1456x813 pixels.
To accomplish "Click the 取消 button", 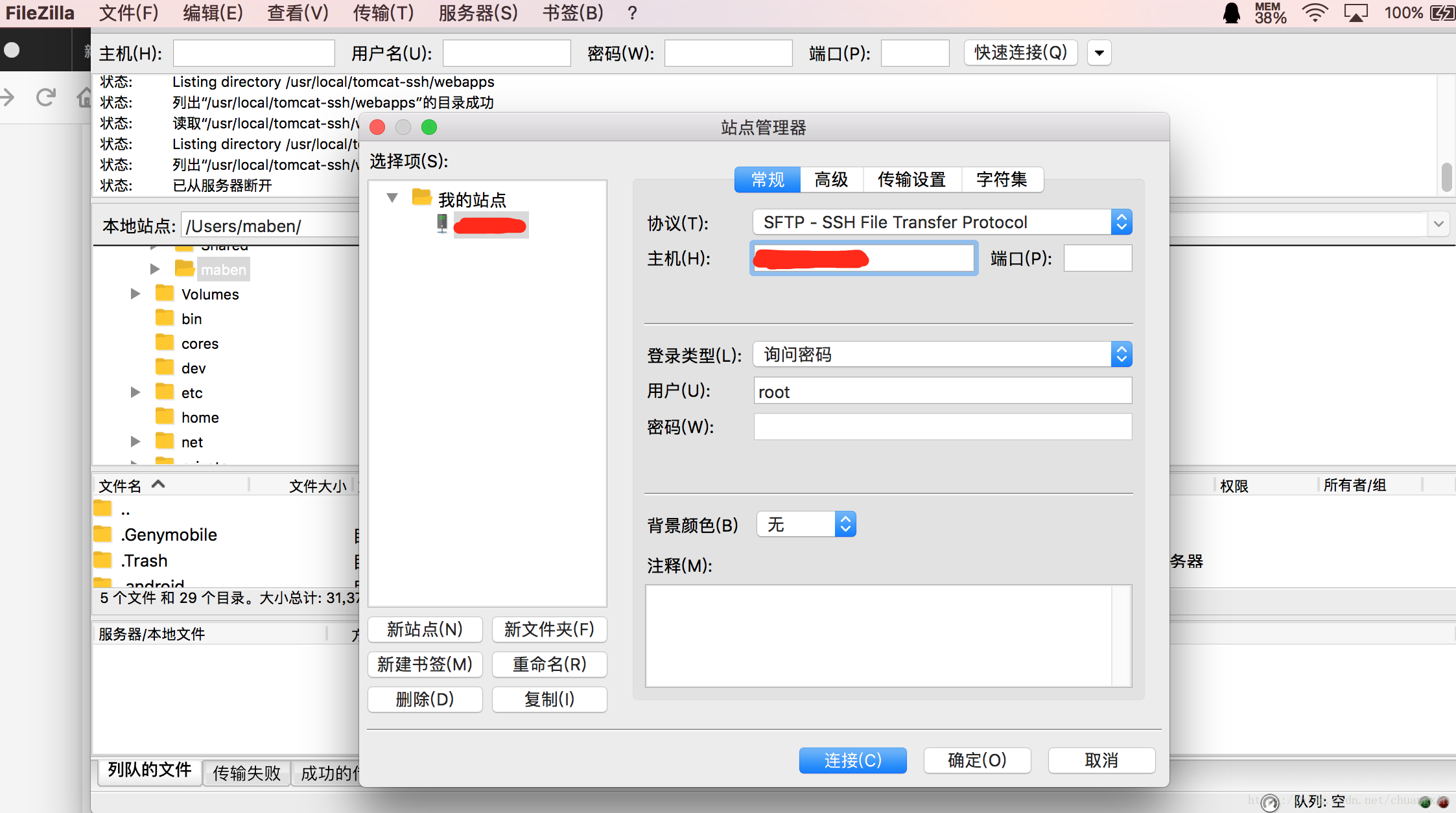I will (x=1101, y=760).
